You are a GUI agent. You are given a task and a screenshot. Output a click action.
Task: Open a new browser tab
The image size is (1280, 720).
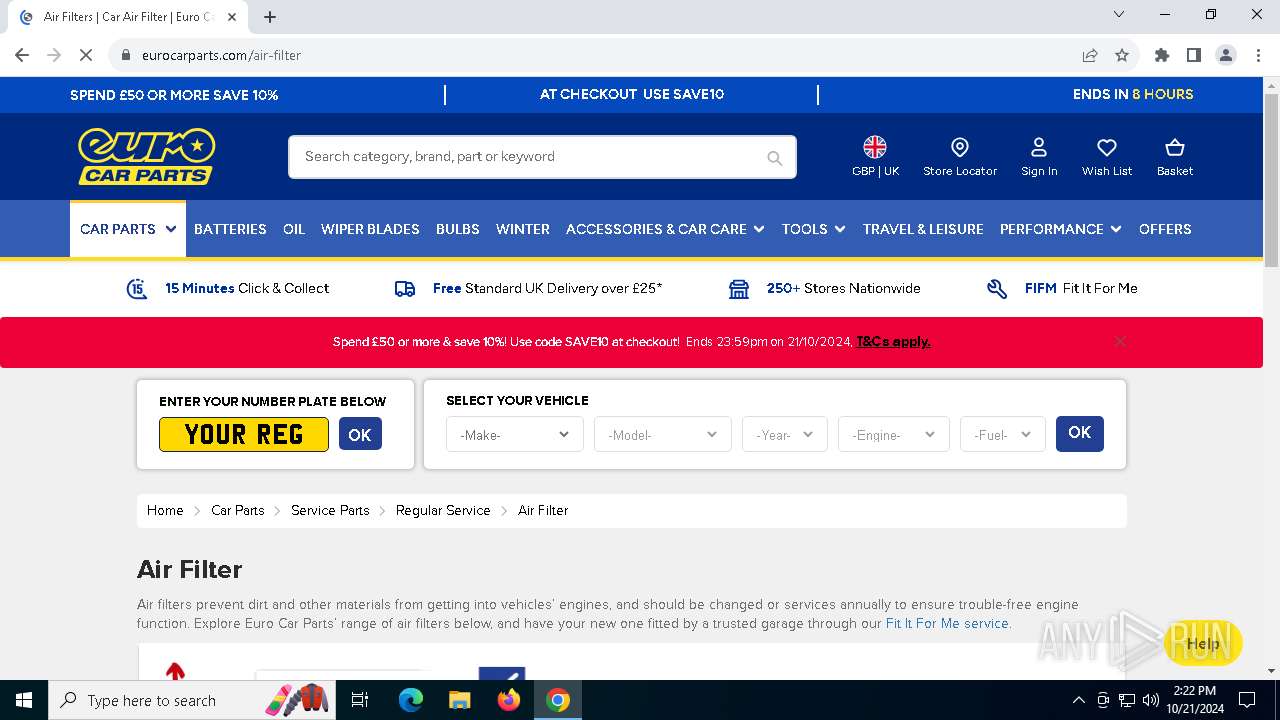point(270,17)
